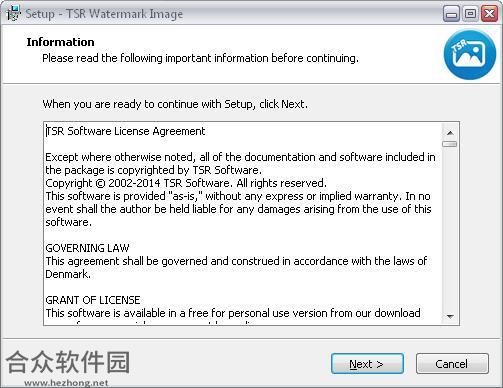Place cursor on 'TSR Software License Agreement' line
This screenshot has height=388, width=503.
point(126,131)
